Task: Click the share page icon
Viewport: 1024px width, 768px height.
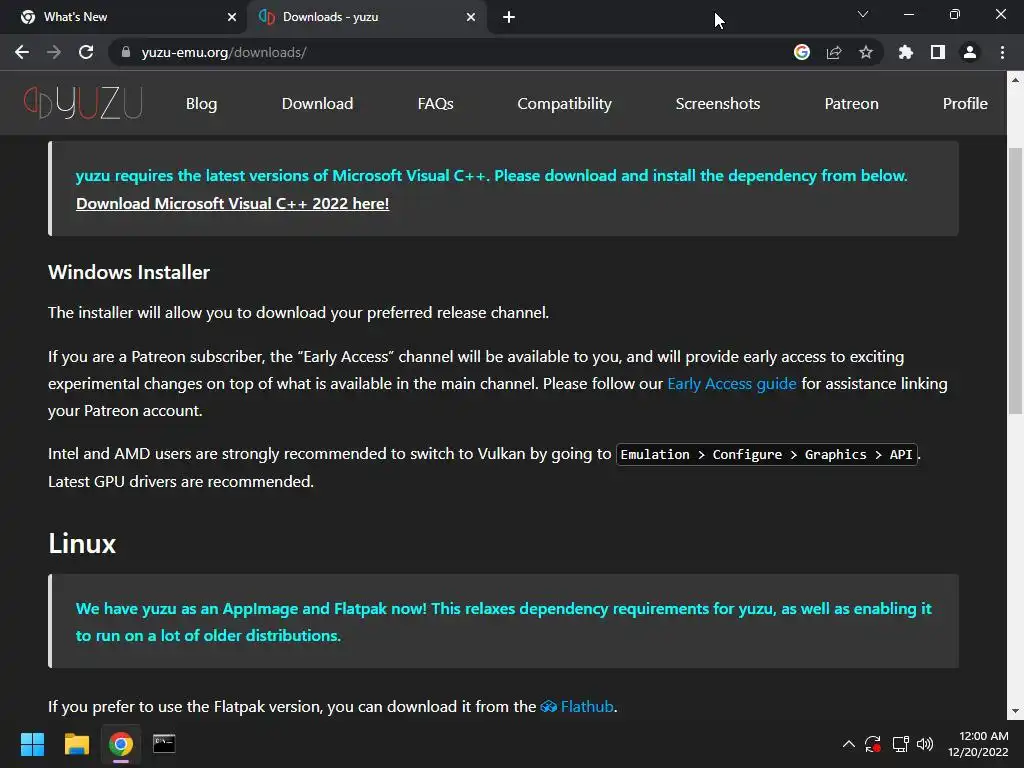Action: [834, 52]
